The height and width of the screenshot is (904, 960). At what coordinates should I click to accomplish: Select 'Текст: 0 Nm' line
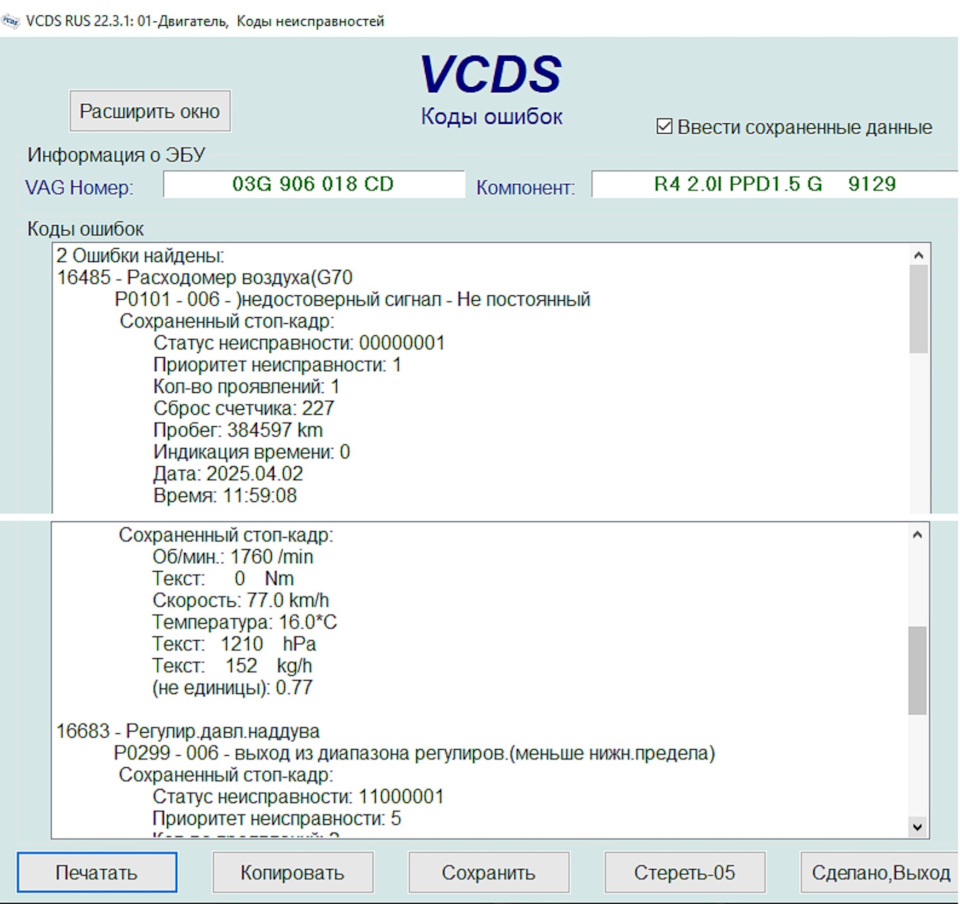click(223, 578)
